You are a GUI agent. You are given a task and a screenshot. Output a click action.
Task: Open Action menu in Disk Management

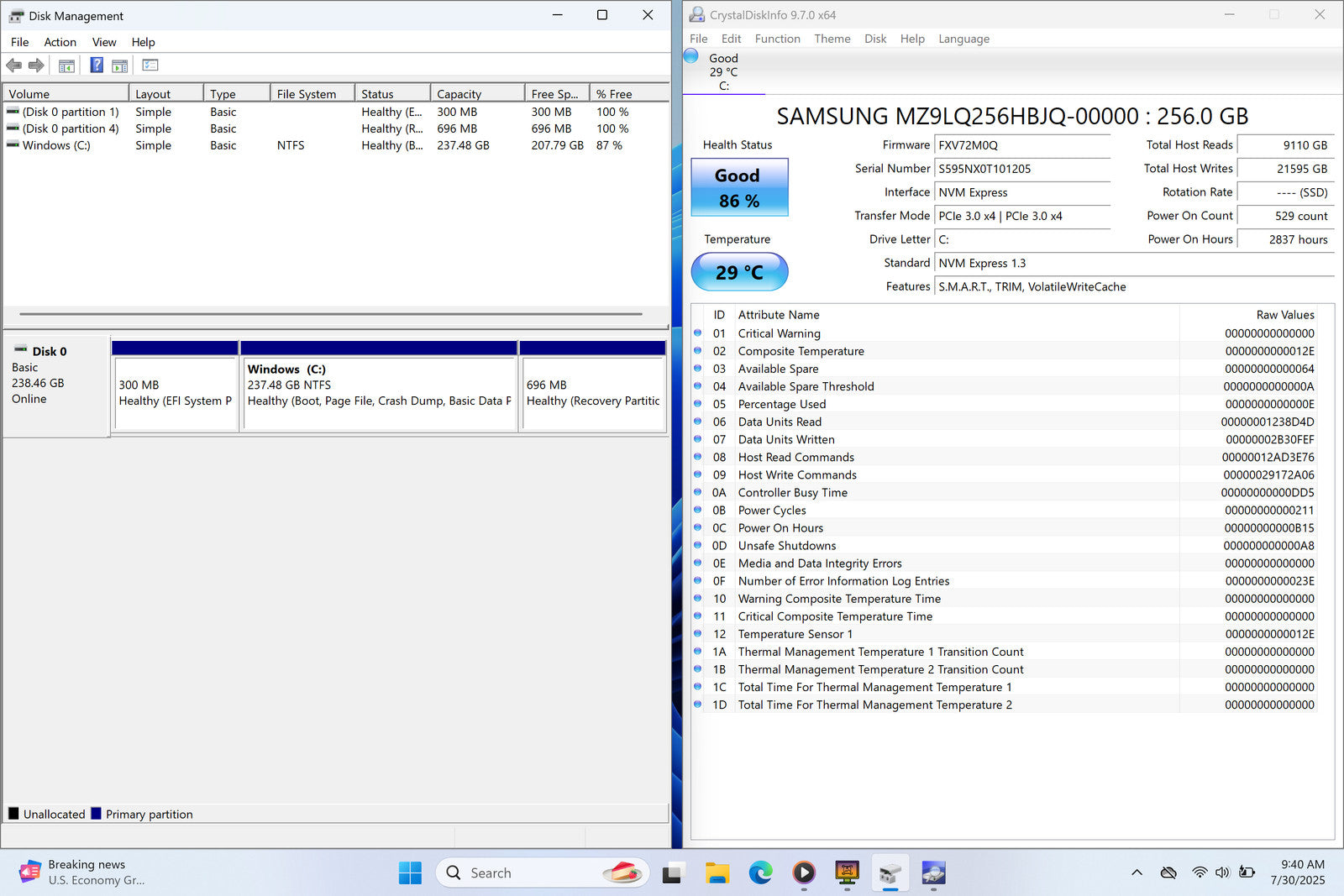[60, 42]
